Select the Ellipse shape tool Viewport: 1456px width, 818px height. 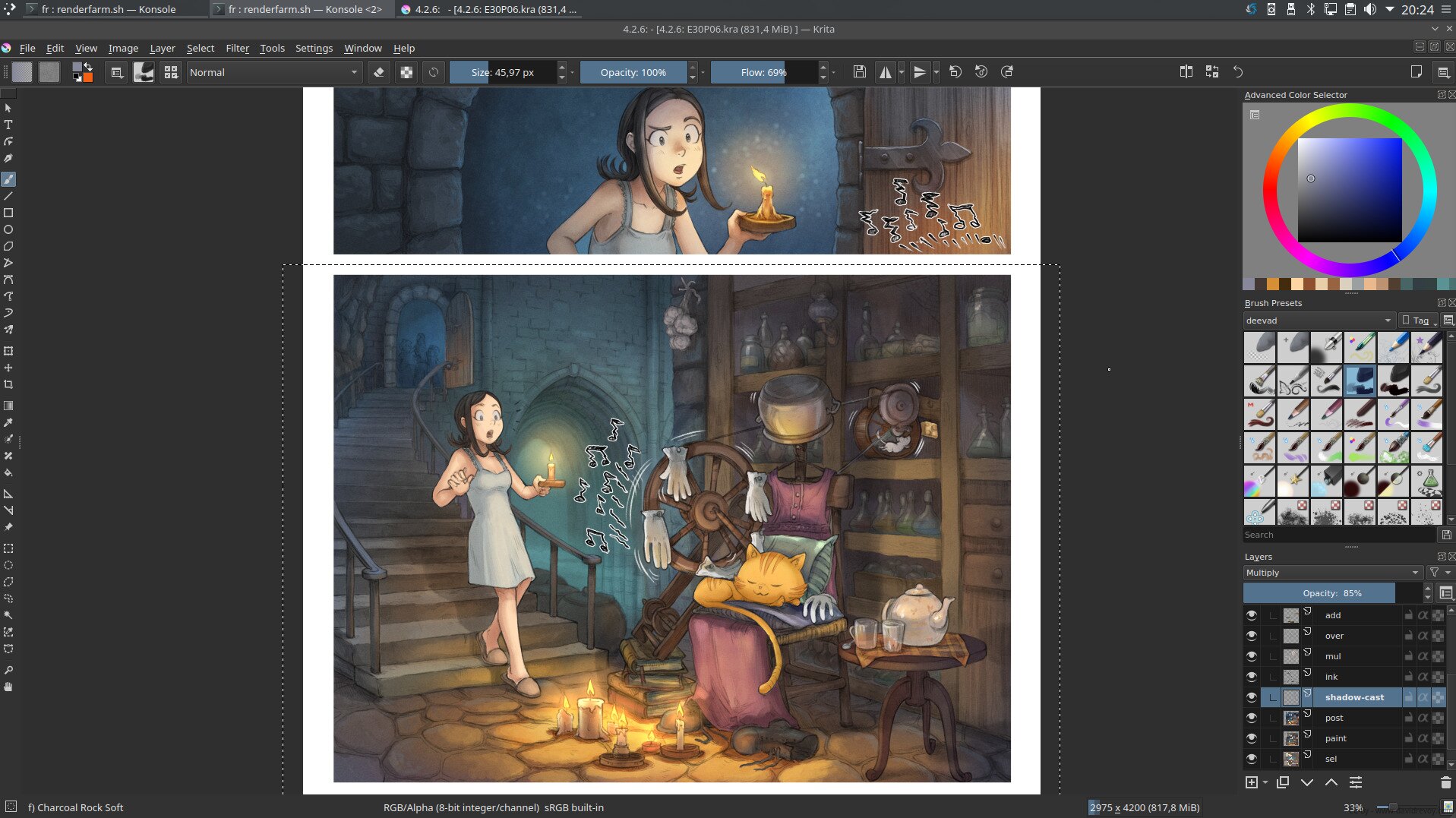click(x=8, y=229)
